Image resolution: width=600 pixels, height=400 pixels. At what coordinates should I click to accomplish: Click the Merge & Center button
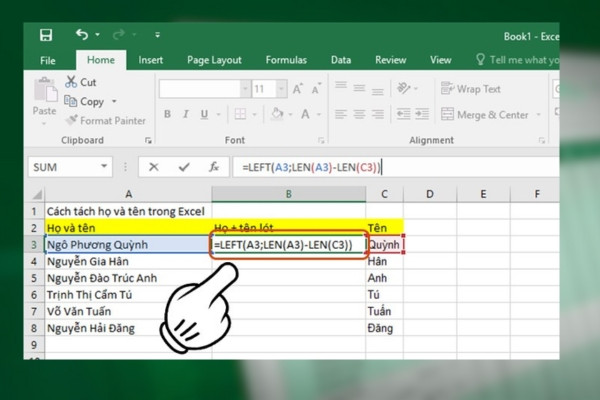(484, 114)
